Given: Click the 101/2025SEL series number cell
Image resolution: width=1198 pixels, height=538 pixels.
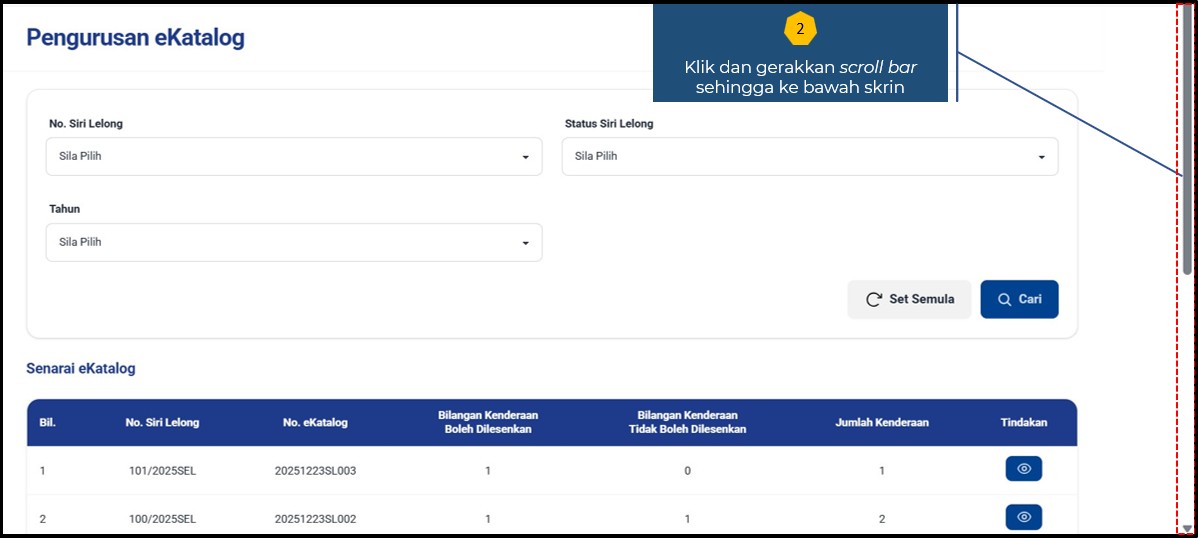Looking at the screenshot, I should (162, 470).
